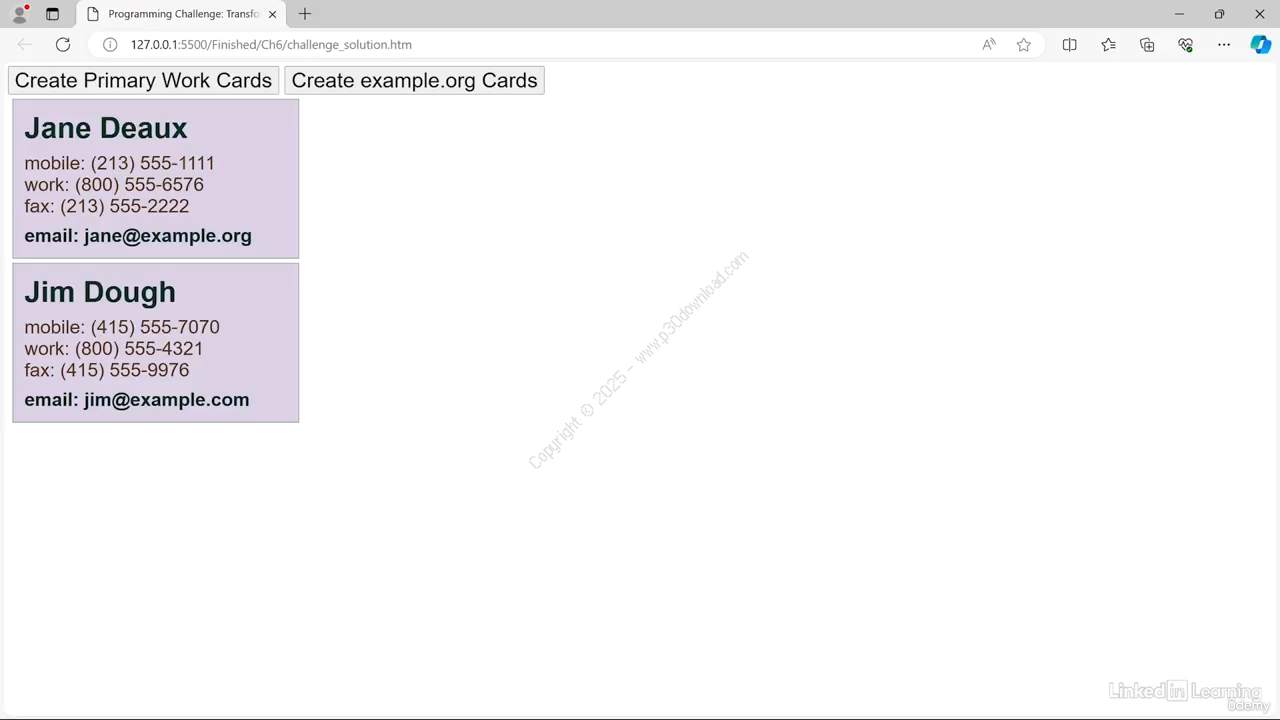This screenshot has width=1280, height=720.
Task: Select email: jim@example.com text
Action: 137,400
